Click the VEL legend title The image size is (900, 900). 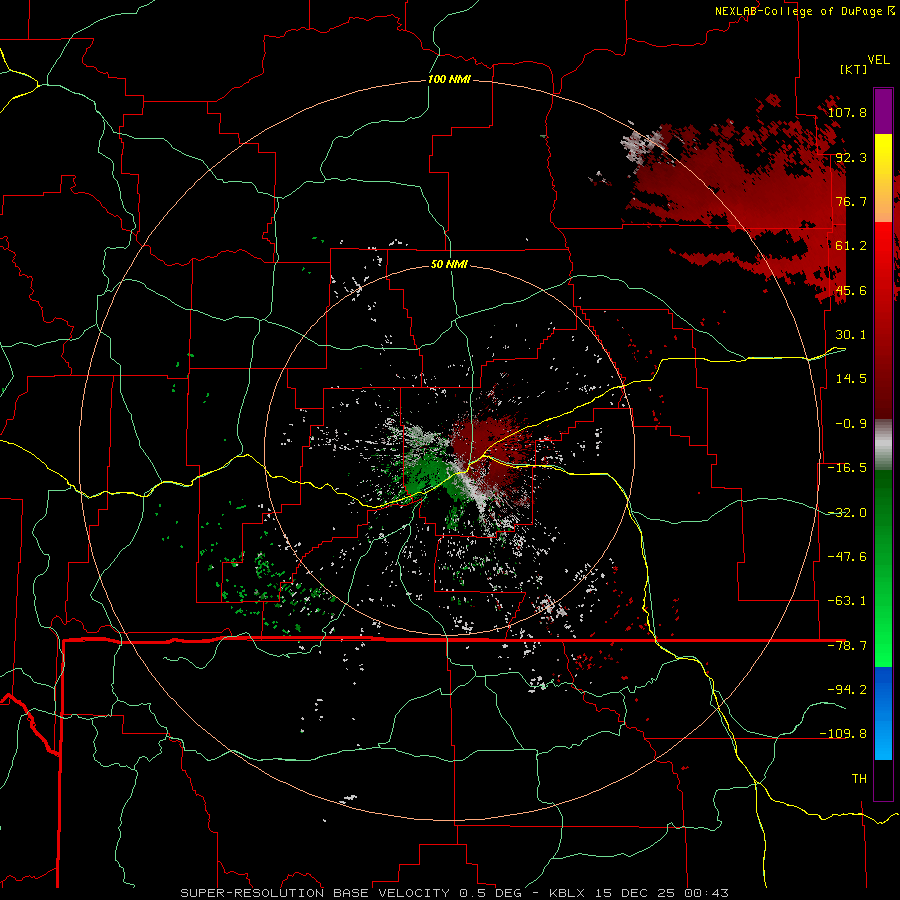(x=878, y=60)
